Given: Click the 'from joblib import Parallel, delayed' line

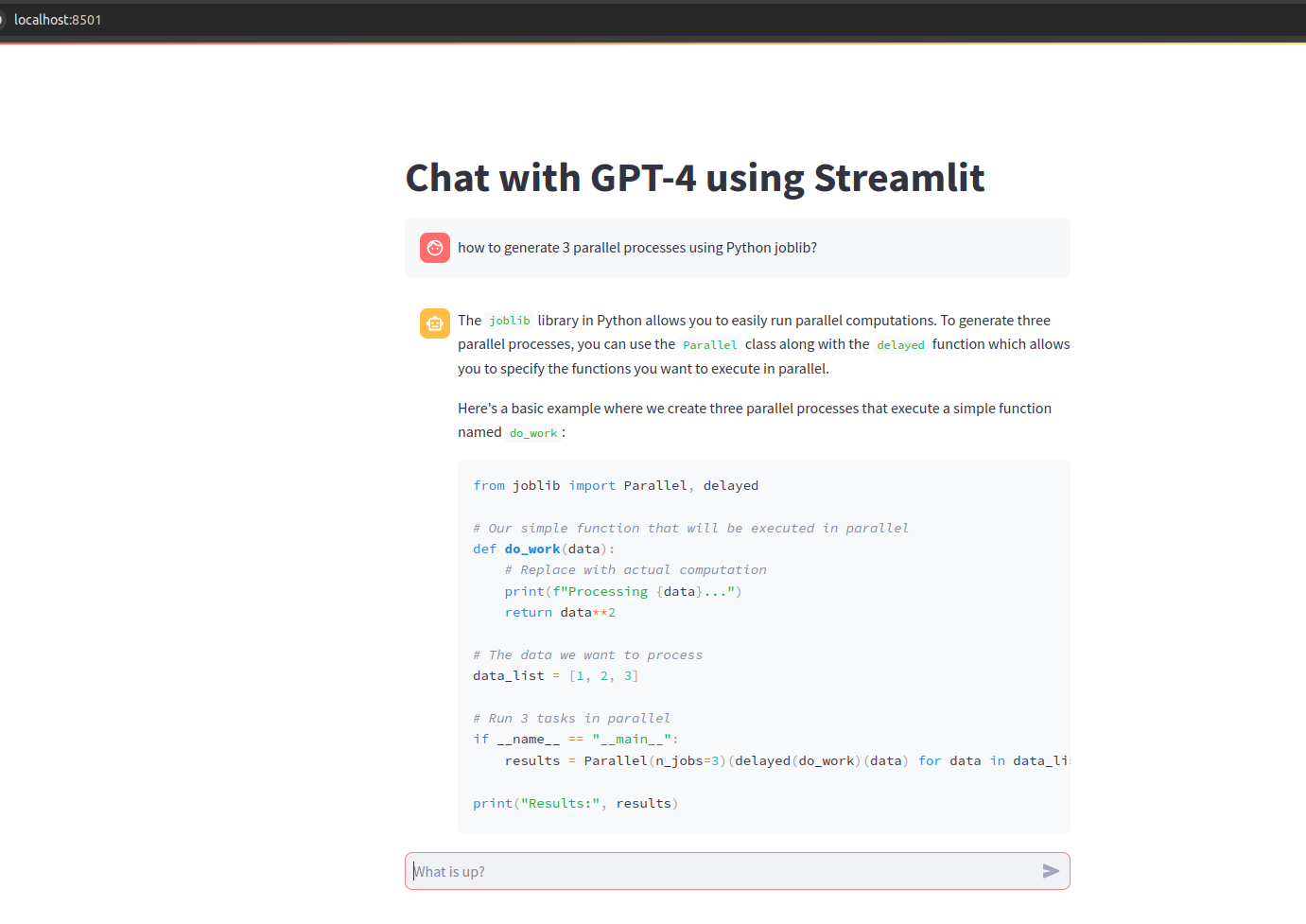Looking at the screenshot, I should coord(616,486).
